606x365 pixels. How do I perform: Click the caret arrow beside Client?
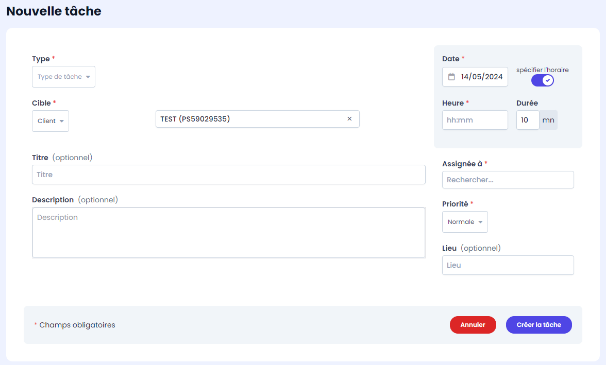[x=61, y=121]
